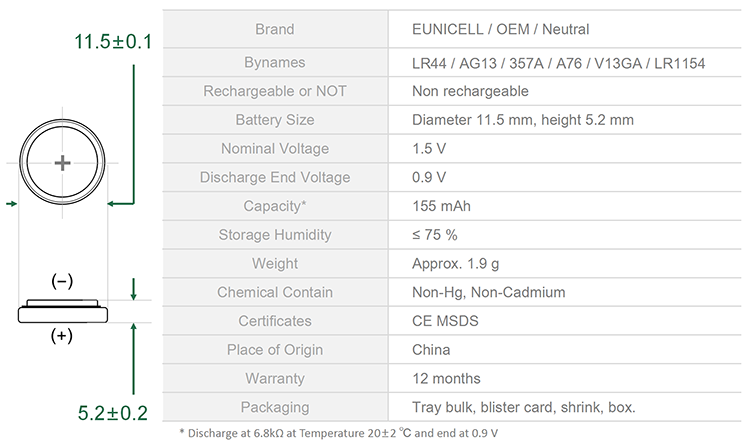Select the Storage Humidity ≤ 75 % value
This screenshot has width=750, height=441.
pyautogui.click(x=434, y=234)
